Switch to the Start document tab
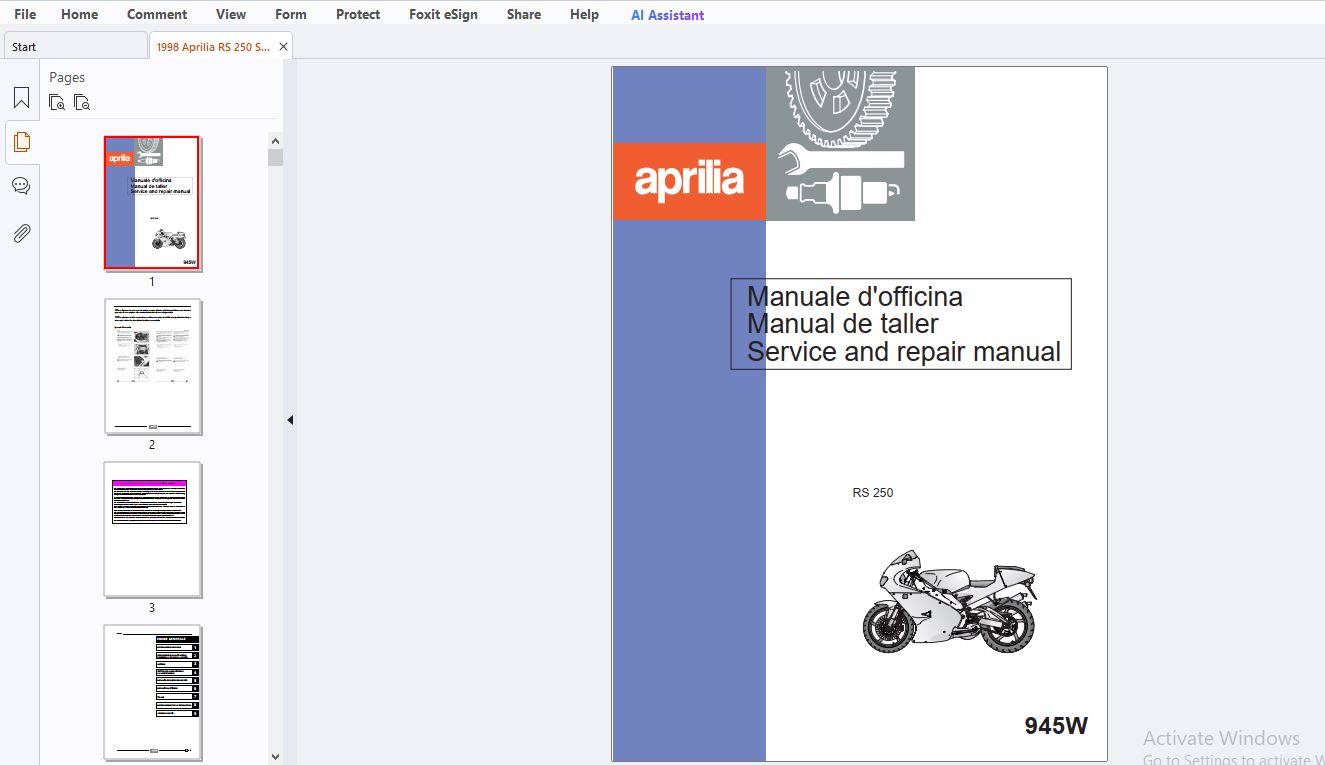The height and width of the screenshot is (765, 1325). [75, 46]
